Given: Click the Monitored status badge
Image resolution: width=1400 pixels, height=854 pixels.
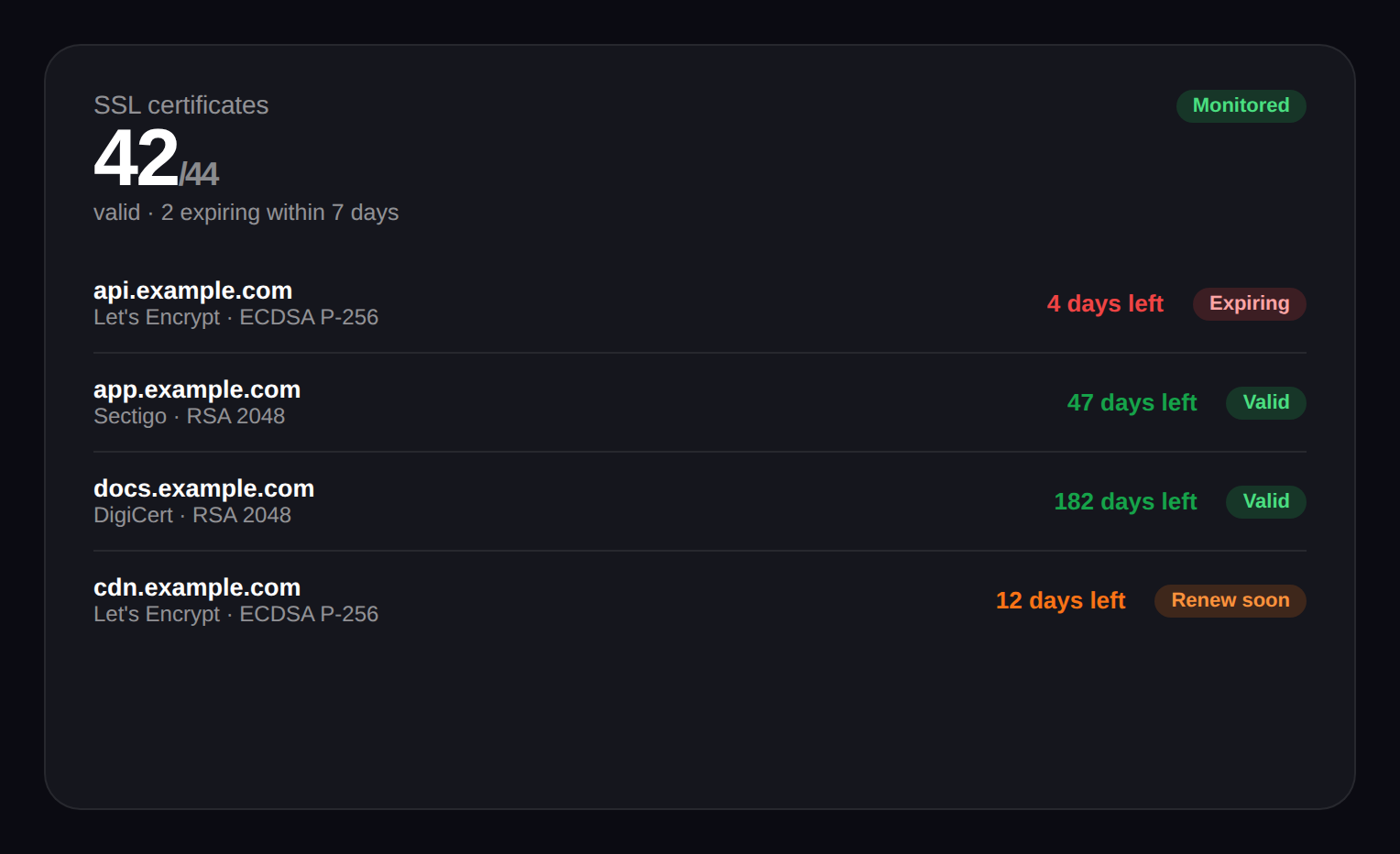Looking at the screenshot, I should tap(1241, 105).
